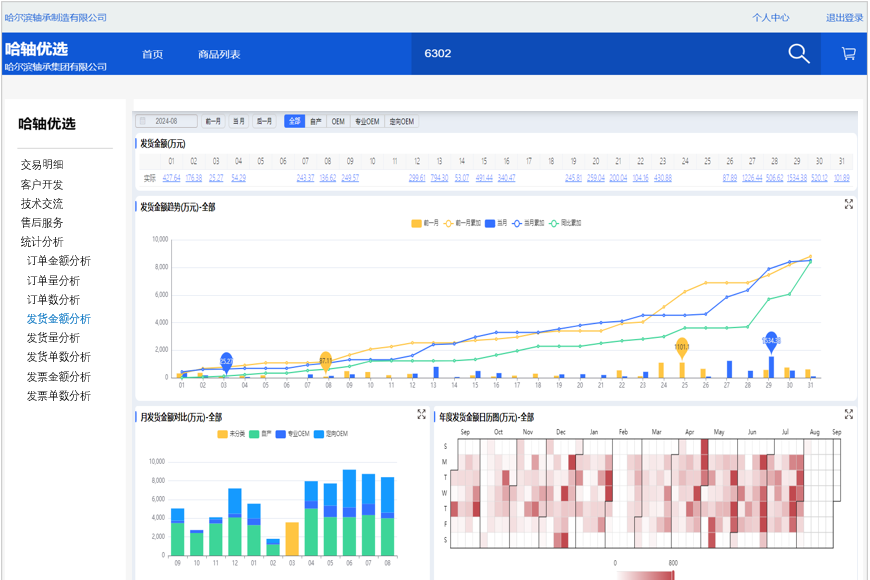Click the 退出登录 link

[x=844, y=18]
